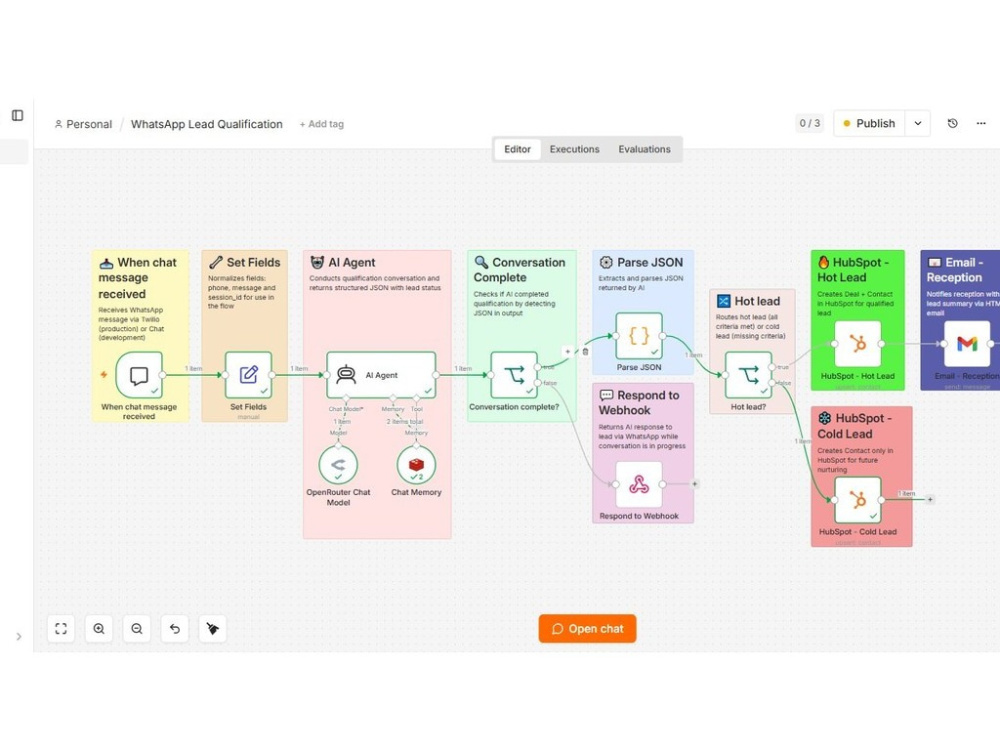Select the Conversation complete? If node

pos(514,375)
